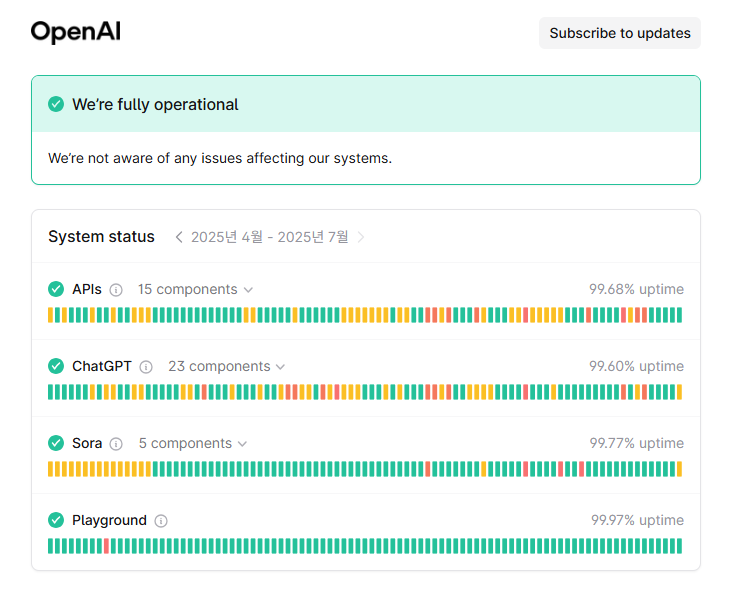The height and width of the screenshot is (593, 735).
Task: Click the APIs 99.68% uptime text
Action: pyautogui.click(x=636, y=289)
